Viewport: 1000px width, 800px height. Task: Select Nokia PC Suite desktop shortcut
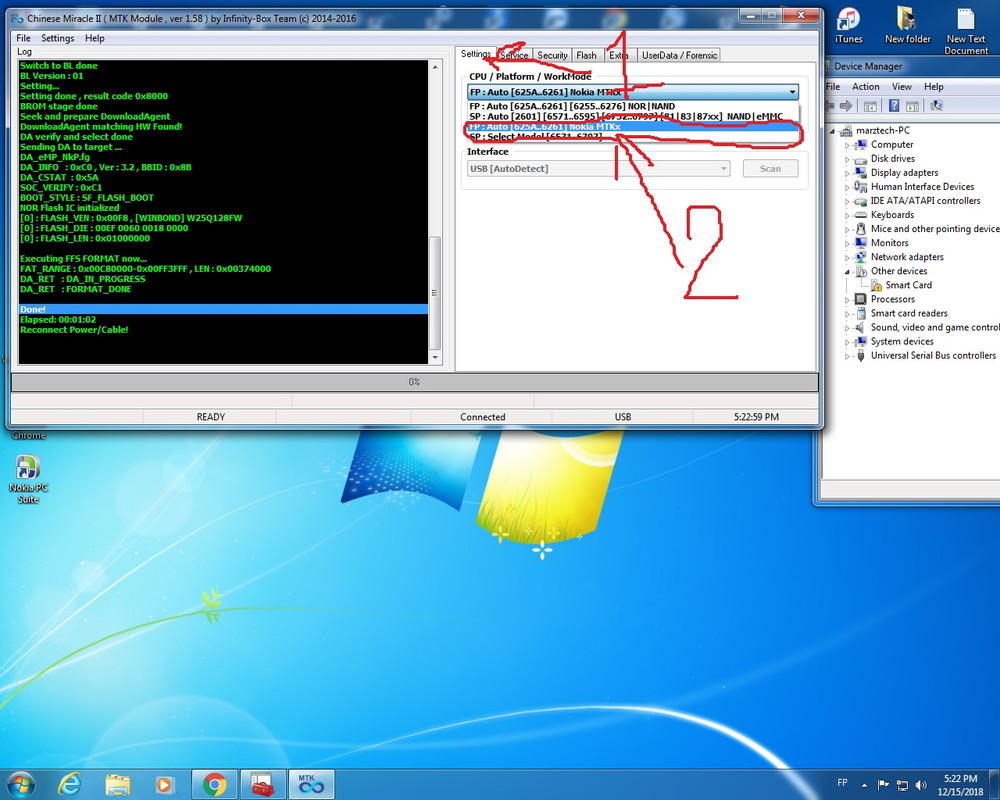pos(28,479)
